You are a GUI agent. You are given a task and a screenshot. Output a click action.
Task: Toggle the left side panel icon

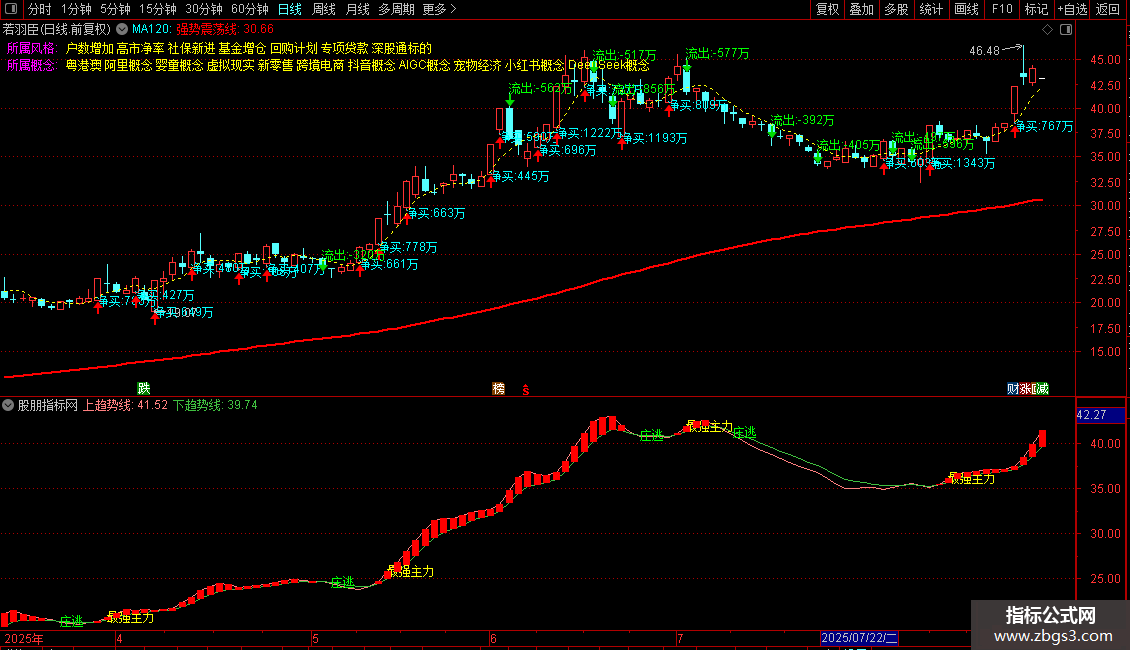(11, 9)
